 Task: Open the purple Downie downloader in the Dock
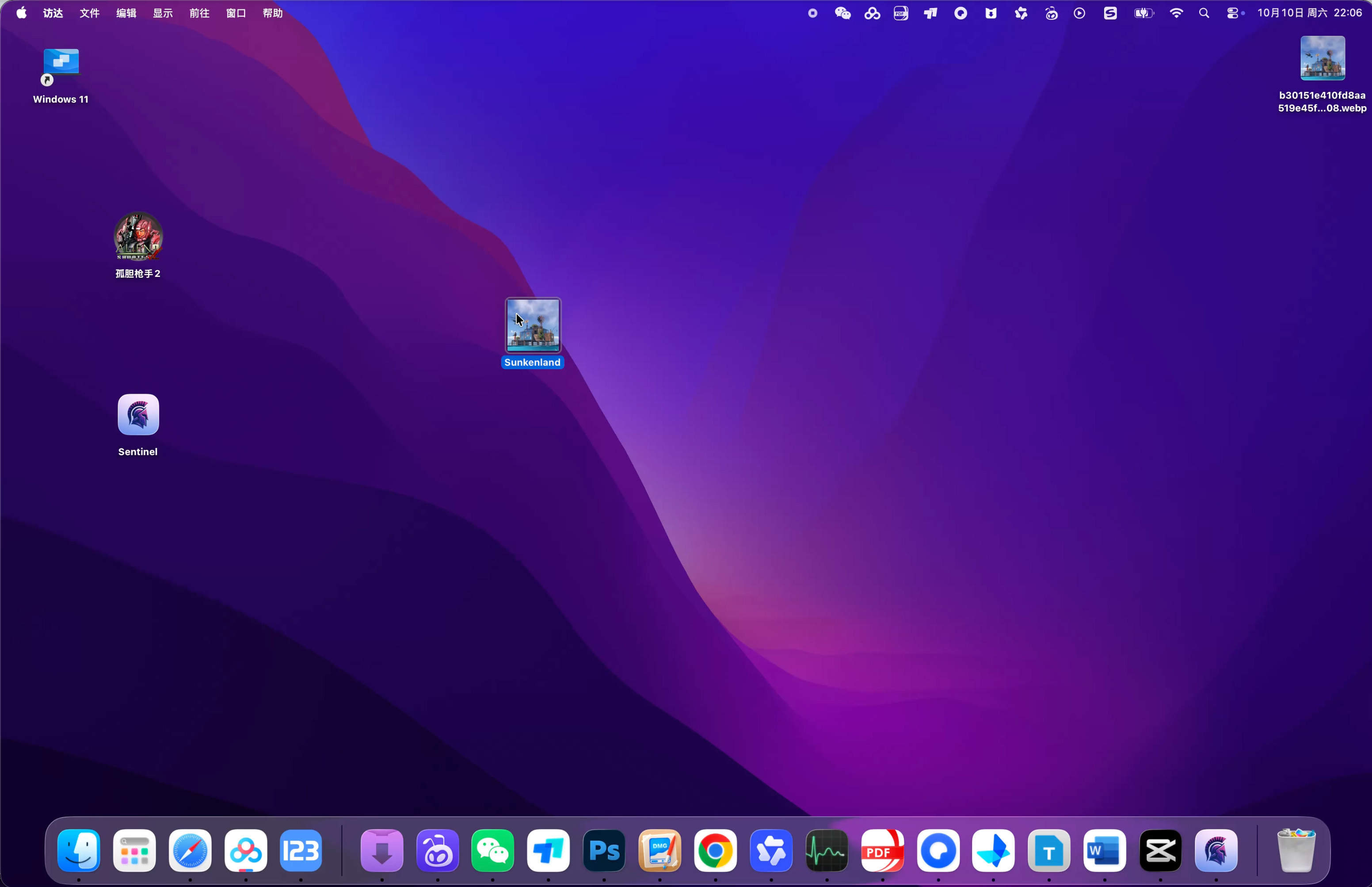(x=382, y=851)
